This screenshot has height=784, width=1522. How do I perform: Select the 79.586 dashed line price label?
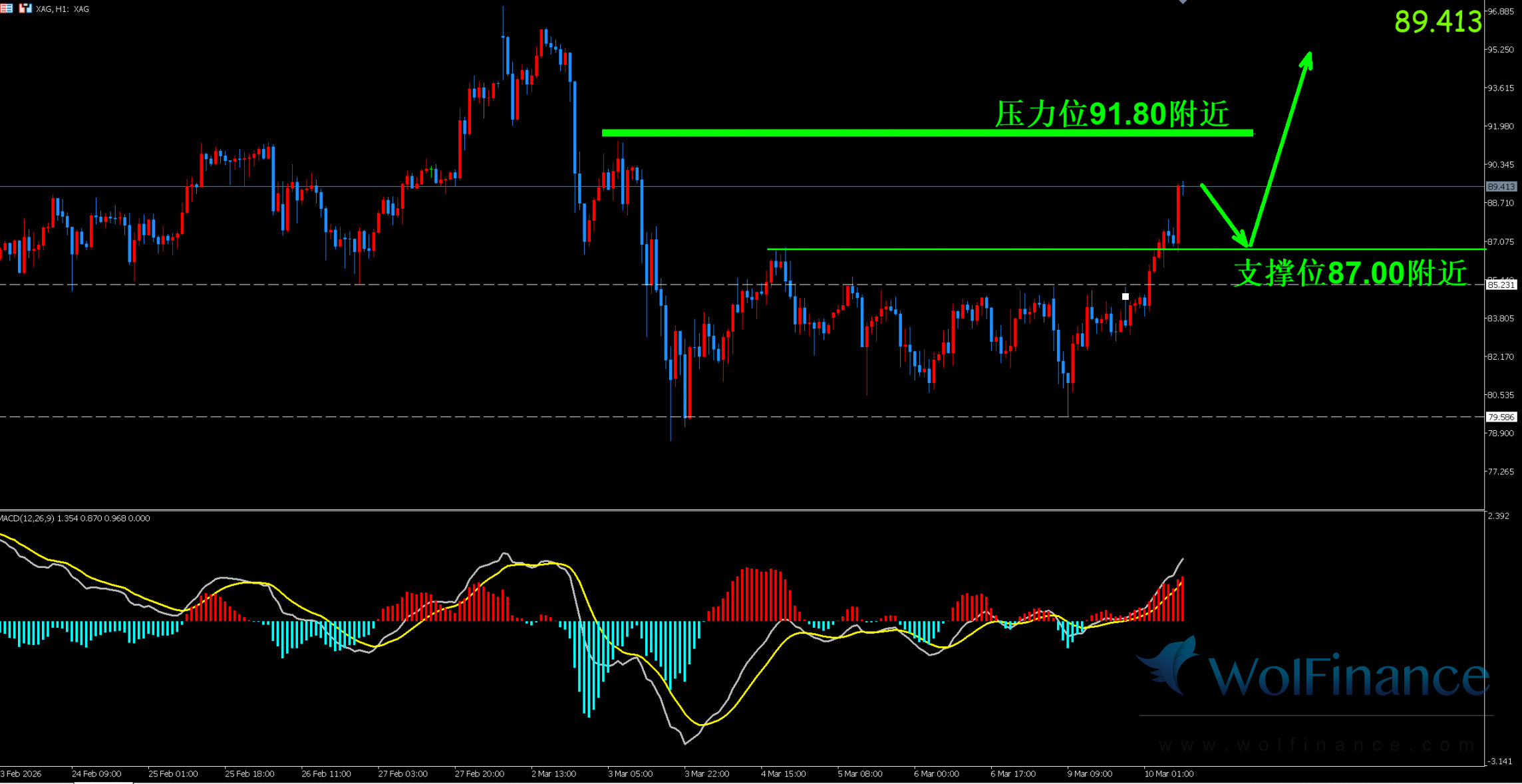point(1501,417)
